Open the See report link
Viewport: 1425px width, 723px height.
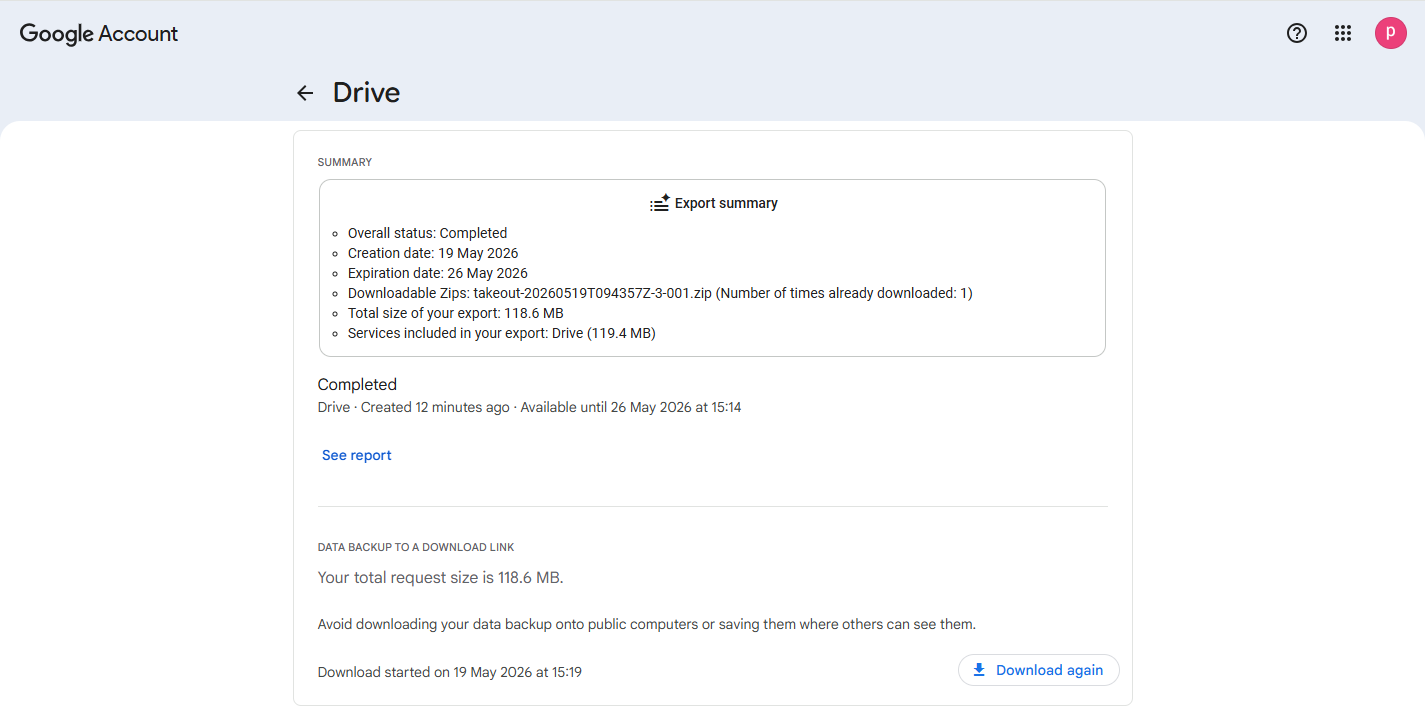(357, 455)
